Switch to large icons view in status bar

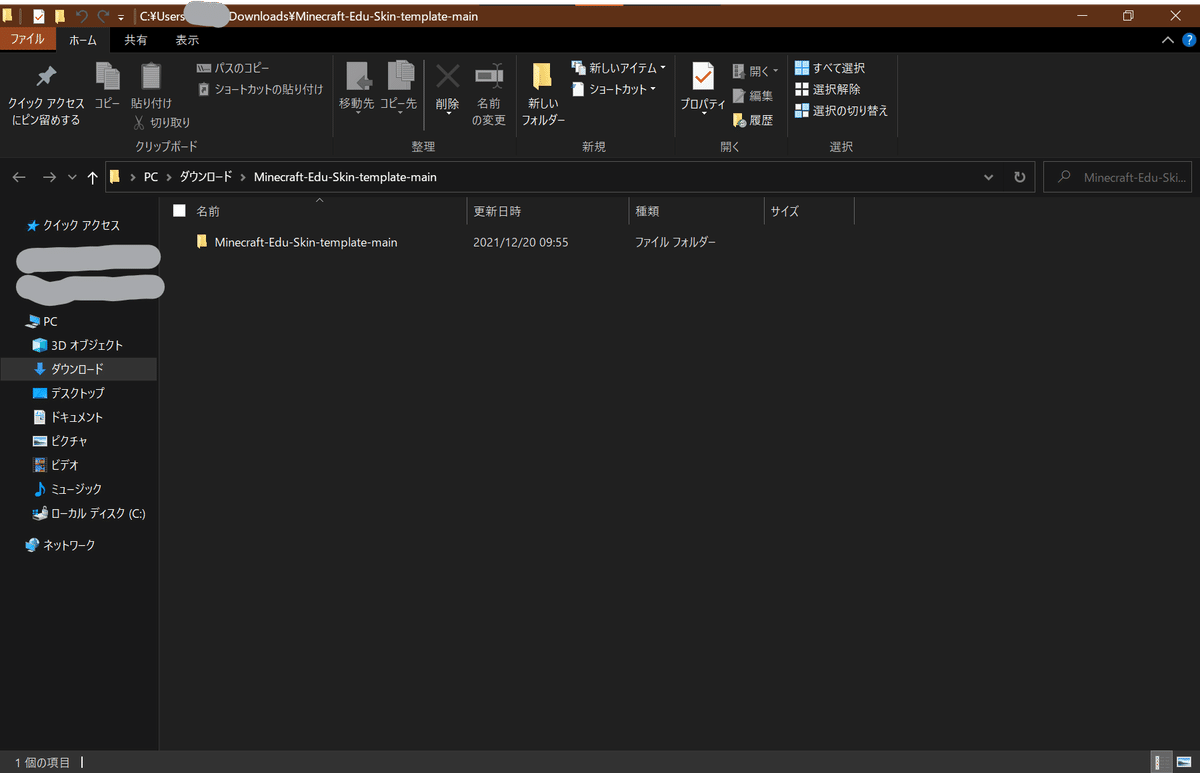point(1184,762)
